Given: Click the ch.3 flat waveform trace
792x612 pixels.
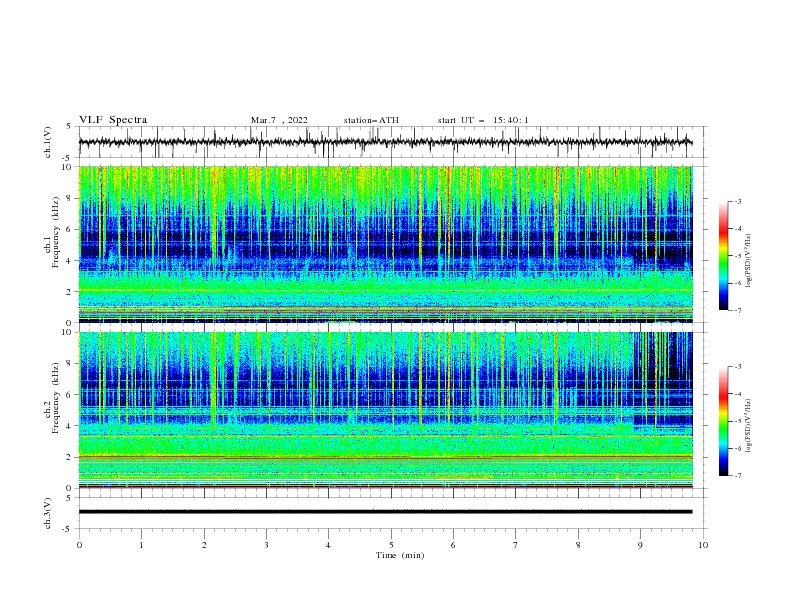Looking at the screenshot, I should pyautogui.click(x=385, y=512).
